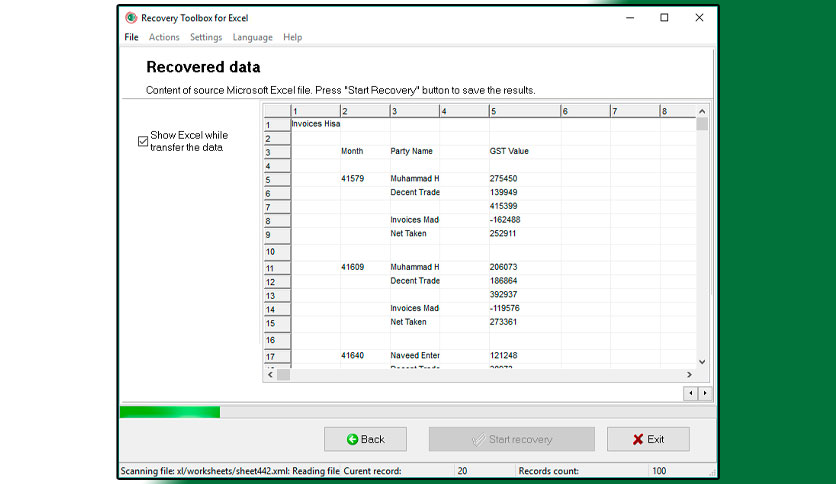Screen dimensions: 836x484
Task: Click the Start recovery button
Action: point(511,439)
